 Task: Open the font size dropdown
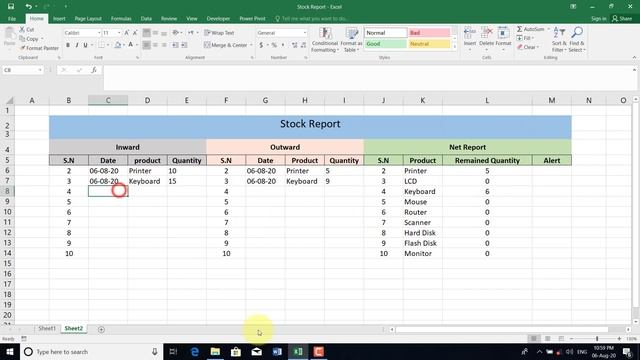pos(119,33)
